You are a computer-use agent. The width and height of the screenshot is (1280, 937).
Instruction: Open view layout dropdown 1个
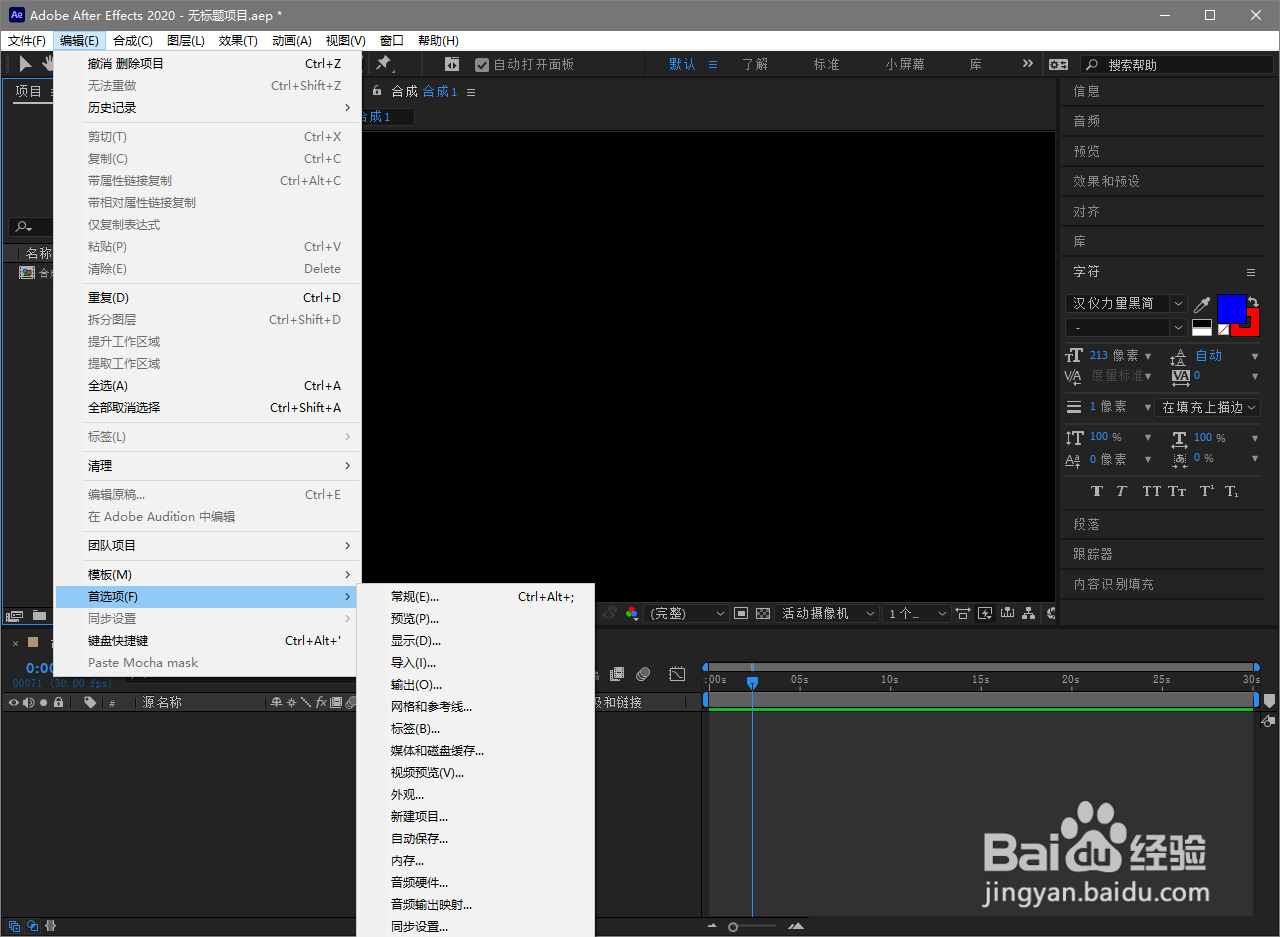[917, 613]
